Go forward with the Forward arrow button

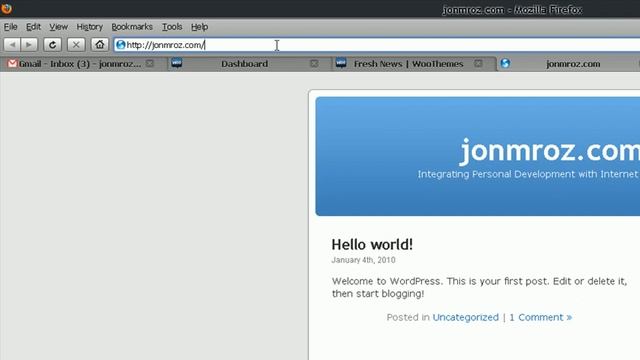tap(29, 44)
